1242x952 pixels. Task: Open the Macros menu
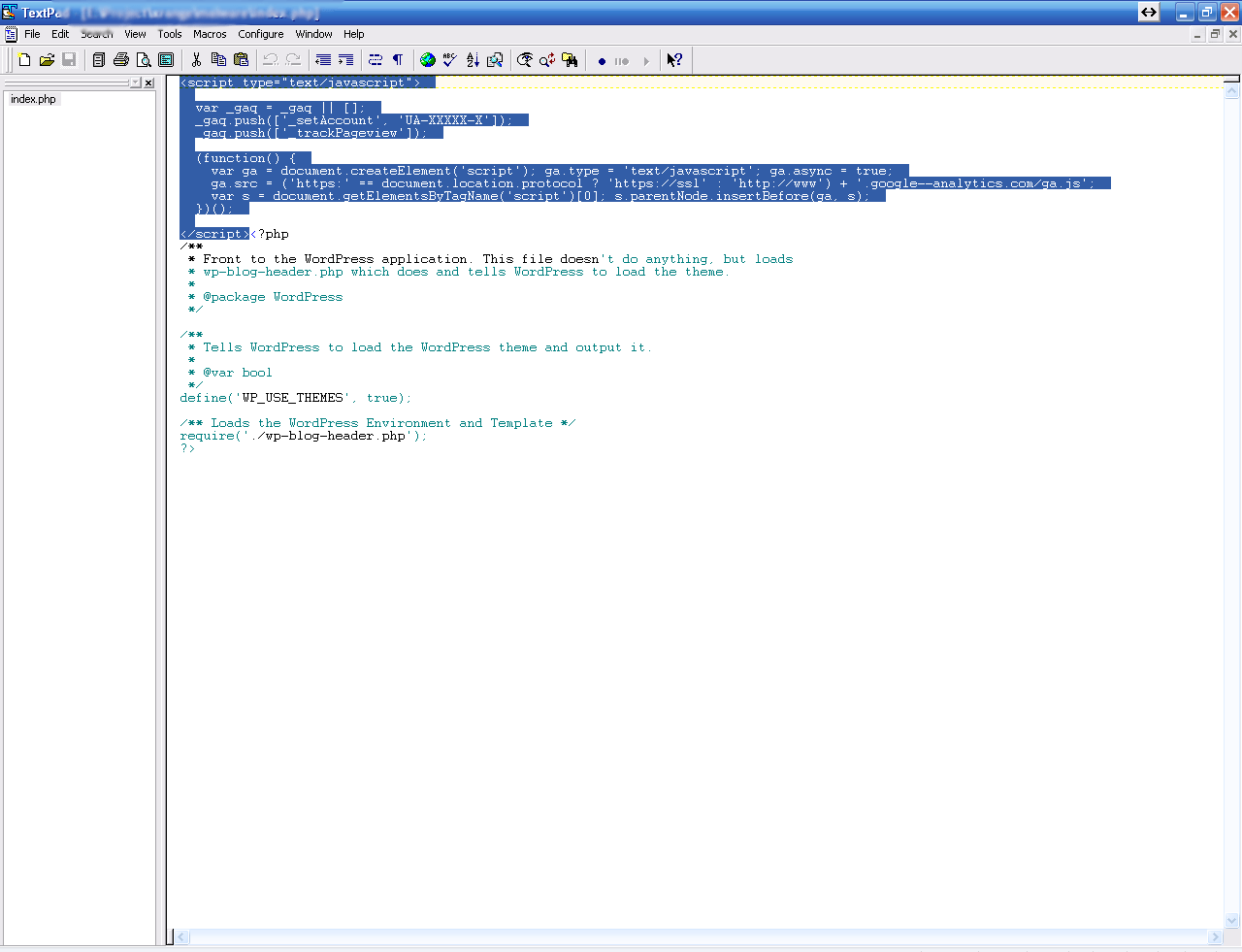click(x=210, y=34)
